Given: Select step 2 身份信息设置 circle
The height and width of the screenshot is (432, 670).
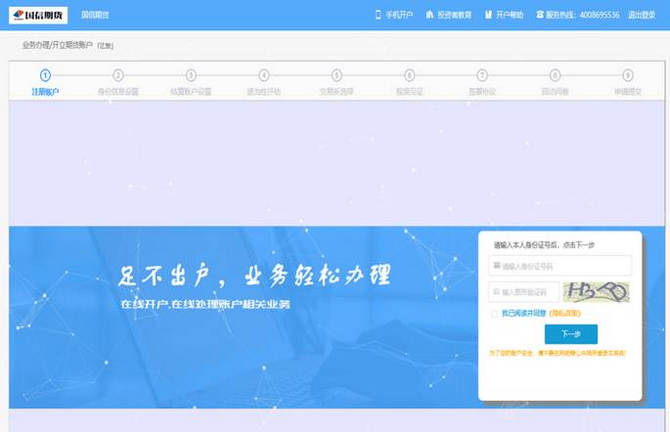Looking at the screenshot, I should click(118, 75).
